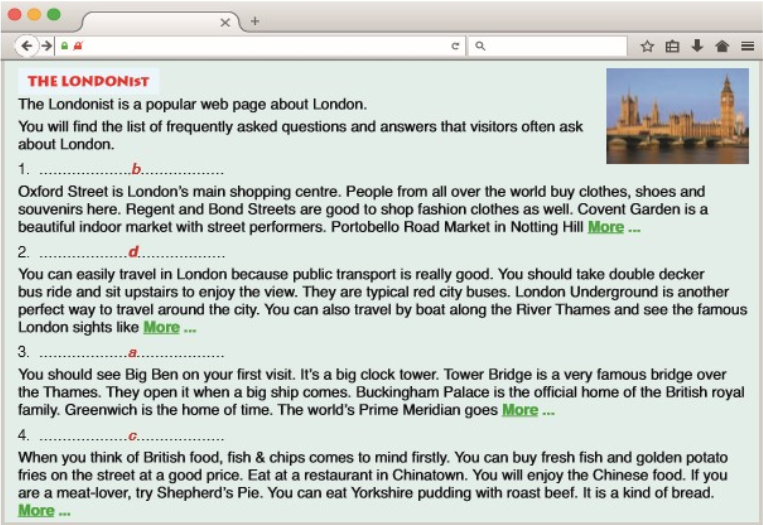Viewport: 763px width, 525px height.
Task: Click the magnifier icon in search box
Action: click(x=480, y=46)
